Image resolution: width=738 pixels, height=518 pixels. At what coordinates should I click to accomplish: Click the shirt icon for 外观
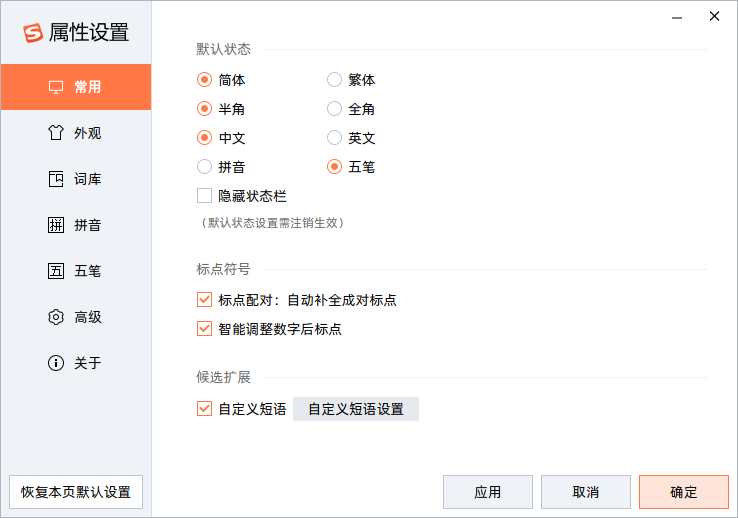click(x=56, y=133)
